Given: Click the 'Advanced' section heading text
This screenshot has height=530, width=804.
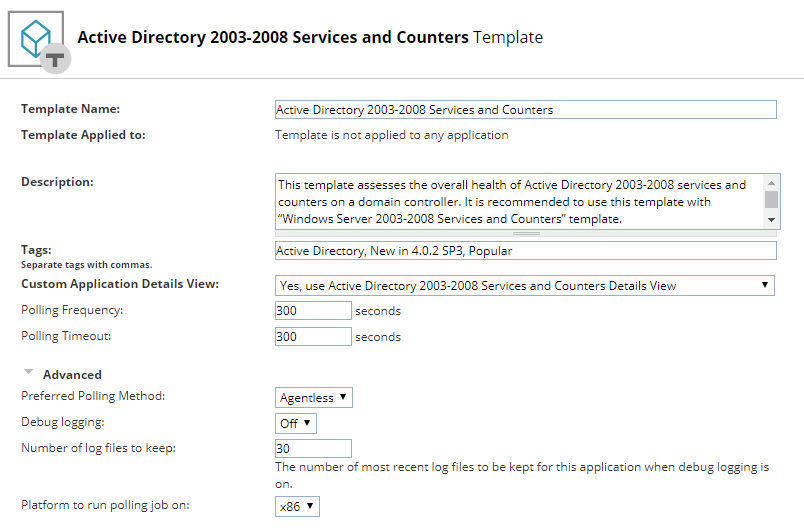Looking at the screenshot, I should coord(72,375).
